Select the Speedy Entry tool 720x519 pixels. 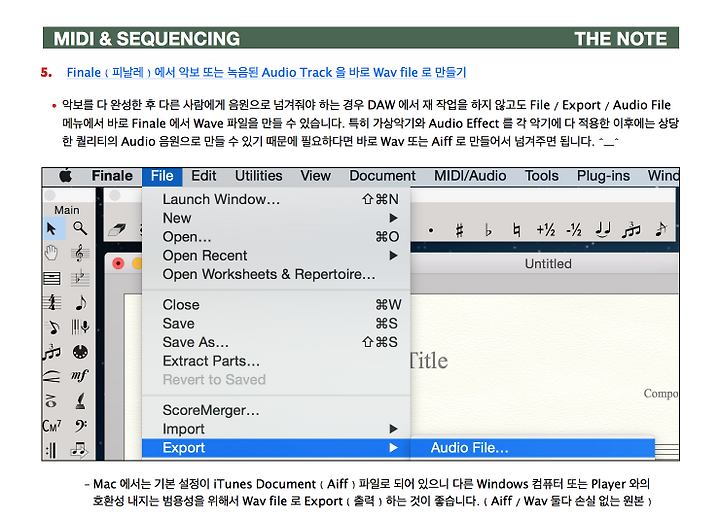(x=52, y=327)
